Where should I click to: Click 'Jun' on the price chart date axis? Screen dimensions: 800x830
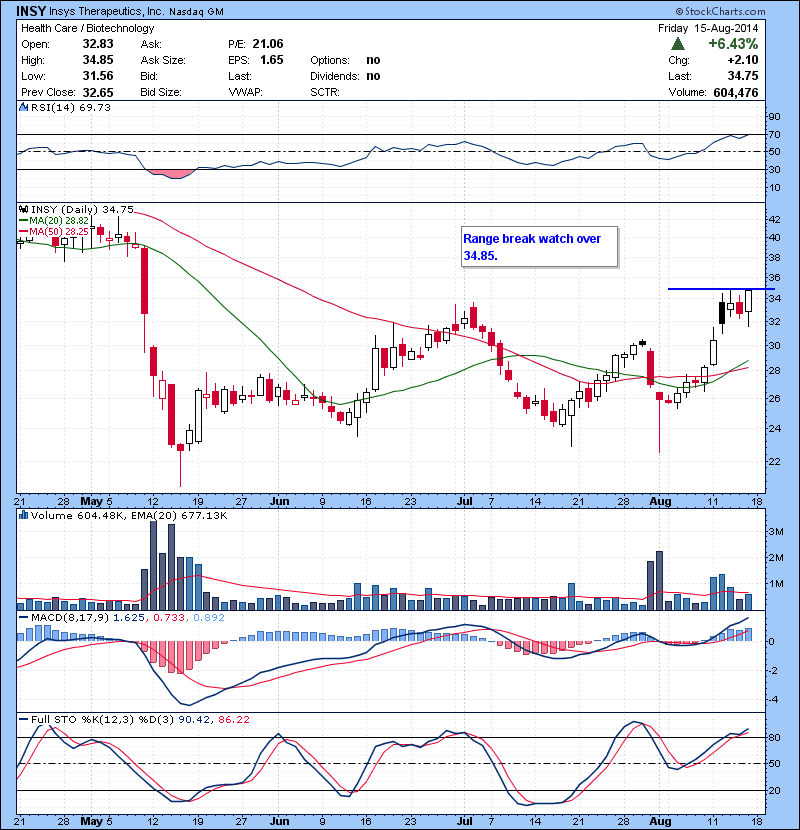(x=279, y=501)
